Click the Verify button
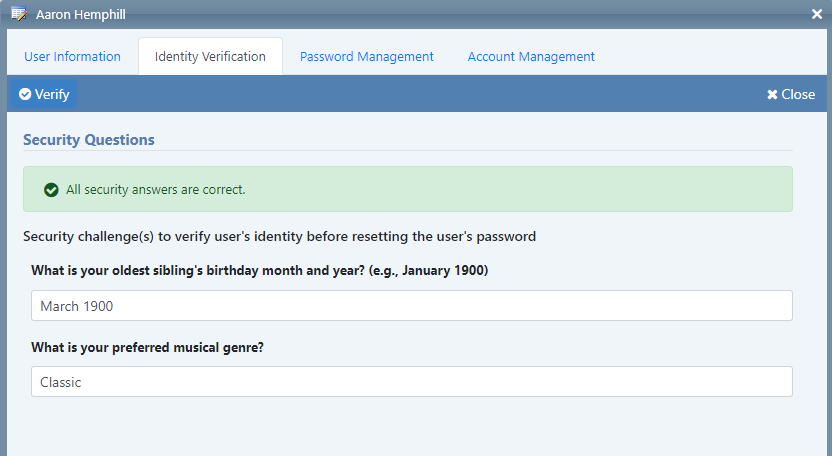 [44, 94]
